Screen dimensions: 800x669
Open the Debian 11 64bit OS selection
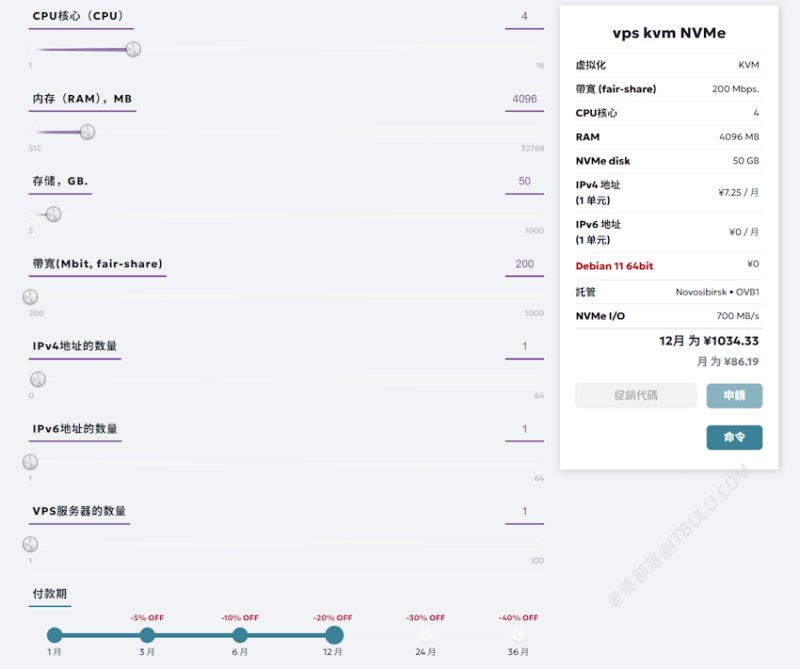click(614, 266)
